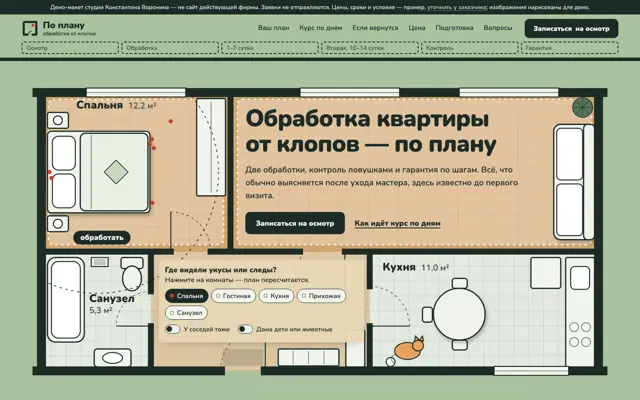The image size is (640, 400).
Task: Select the Контроль timeline step
Action: pos(469,48)
